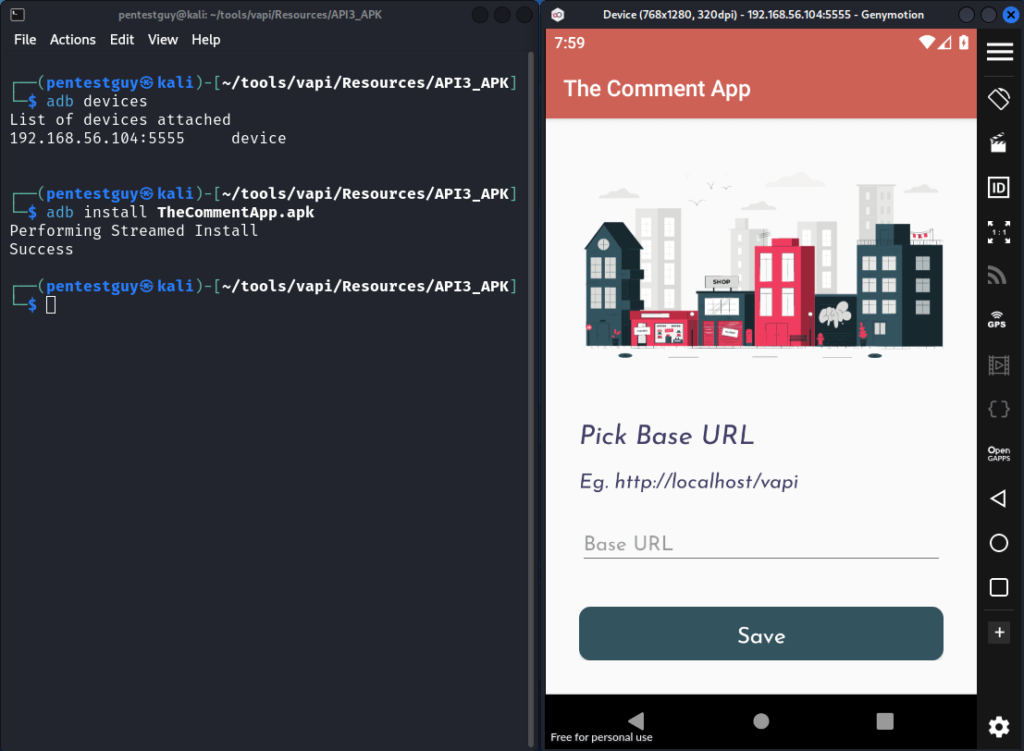
Task: Click the 'adb install TheCommentApp.apk' command line
Action: coord(180,212)
